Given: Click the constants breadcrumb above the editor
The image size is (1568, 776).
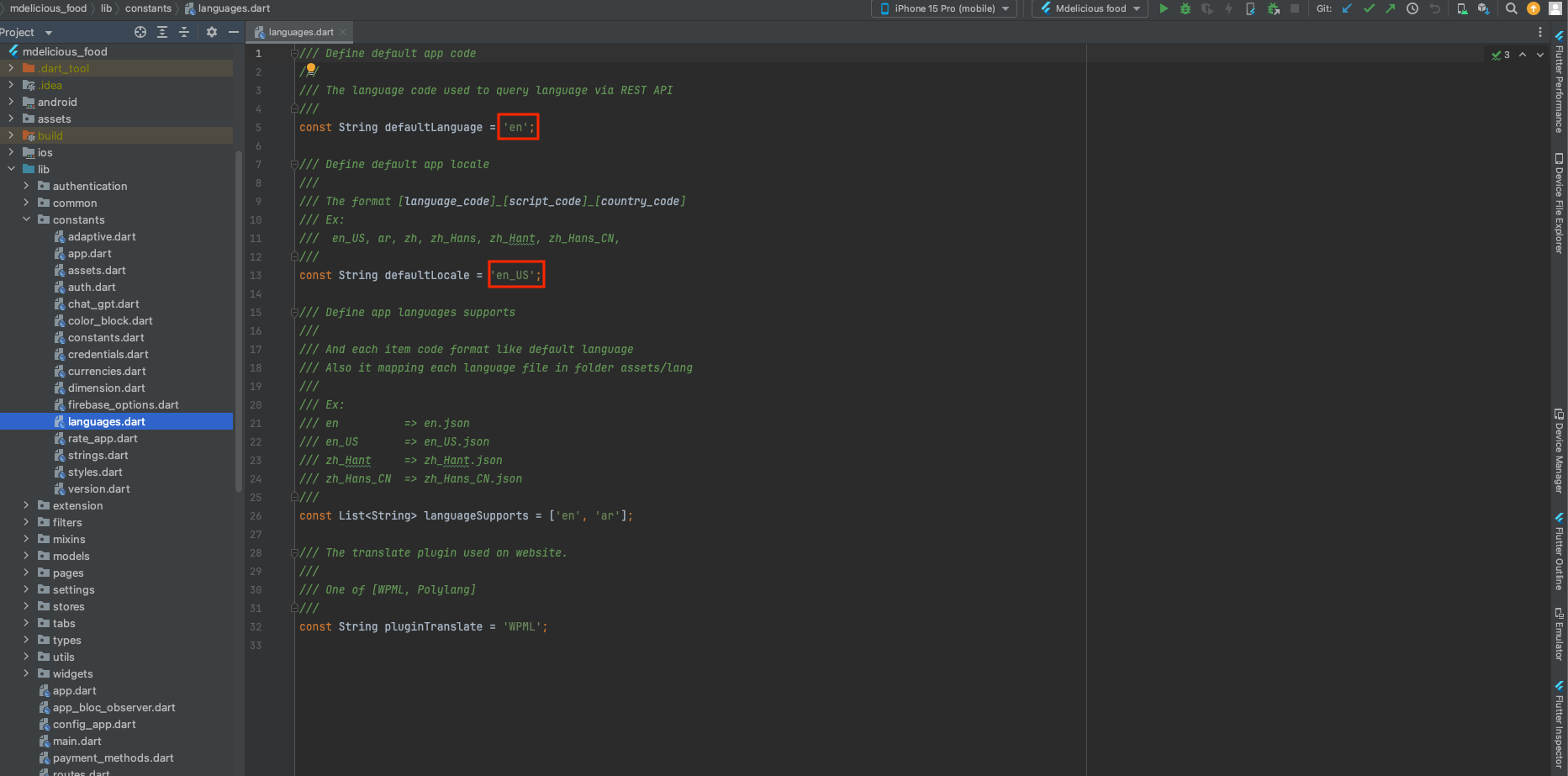Looking at the screenshot, I should point(148,8).
